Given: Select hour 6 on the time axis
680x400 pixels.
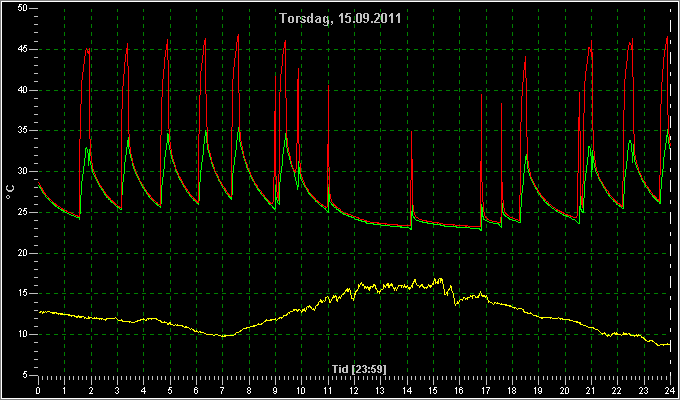Looking at the screenshot, I should coord(196,390).
